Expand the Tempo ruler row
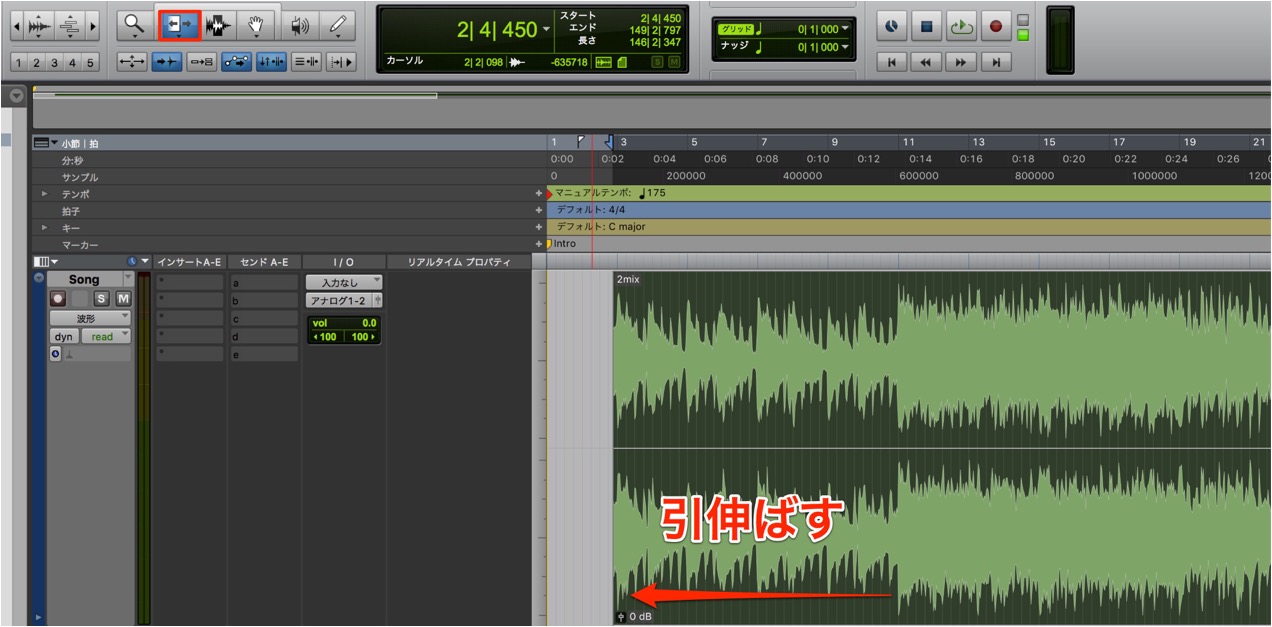Viewport: 1272px width, 627px height. coord(44,193)
